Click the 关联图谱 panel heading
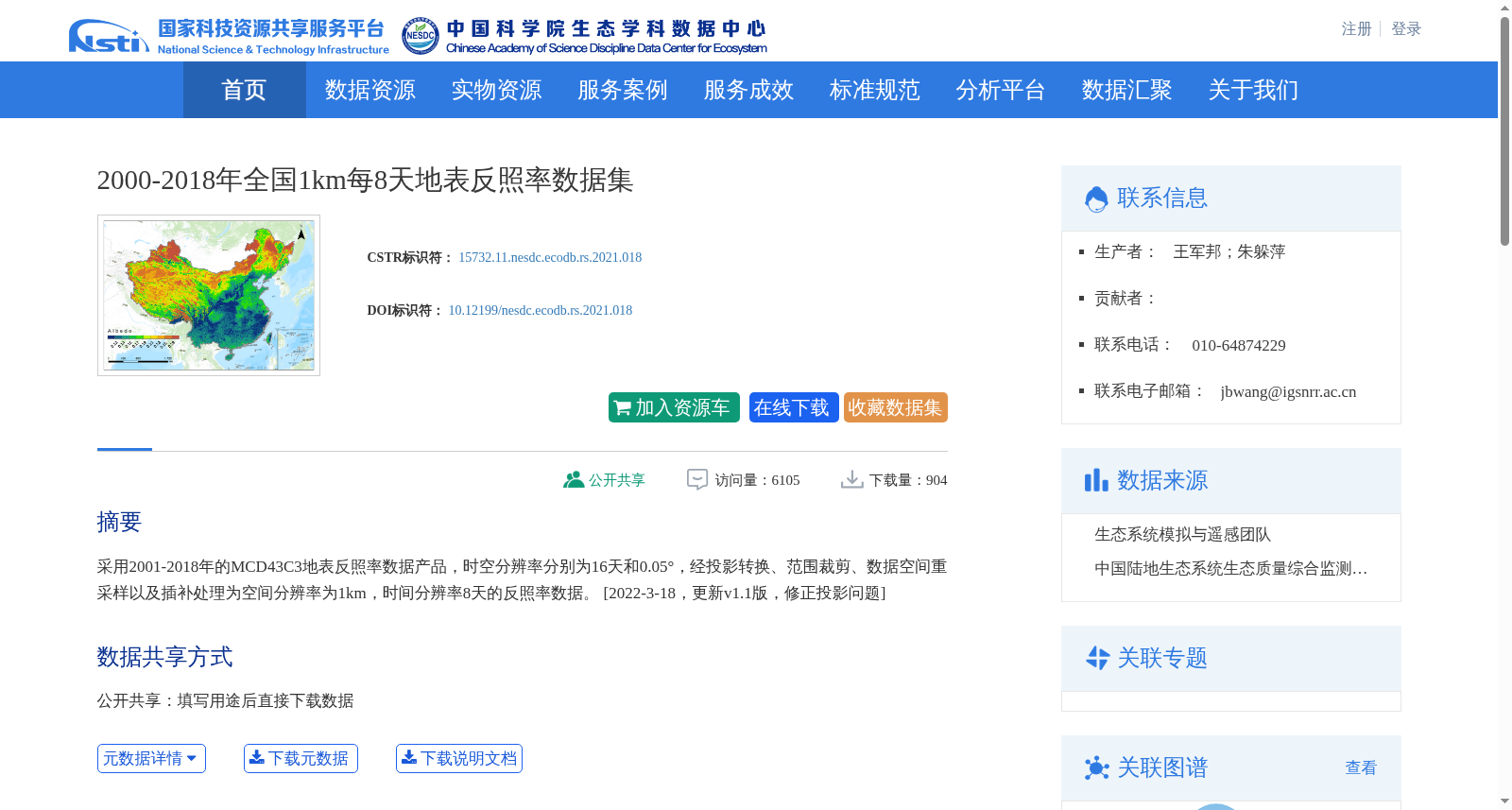Screen dimensions: 1512x810 (1162, 767)
